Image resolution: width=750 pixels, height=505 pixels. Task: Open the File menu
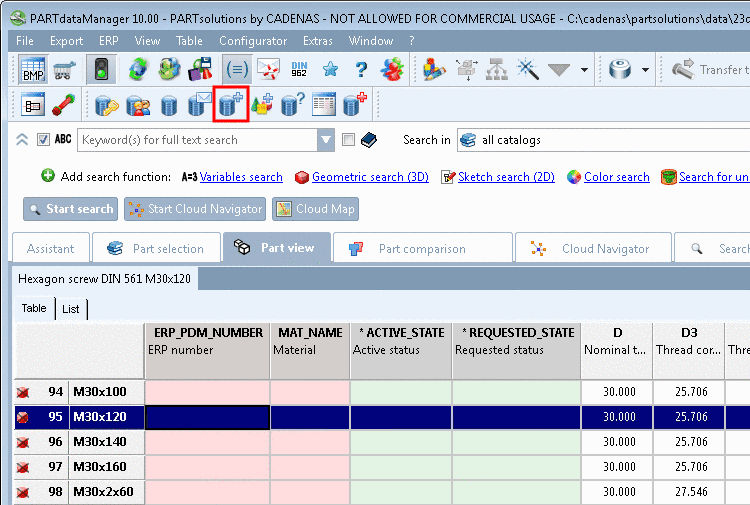[24, 41]
